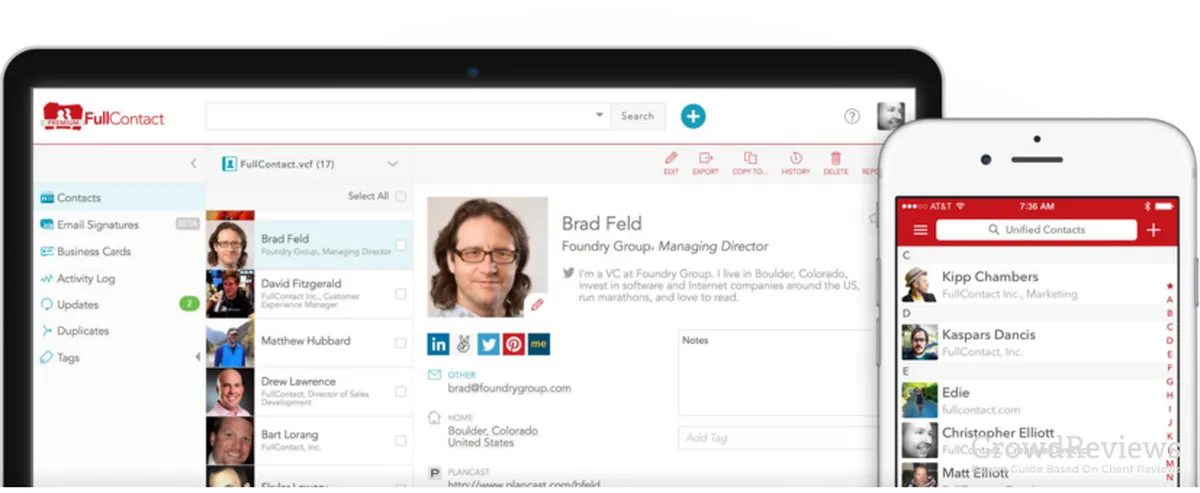Click the Duplicates sidebar icon
The image size is (1200, 493).
coord(47,331)
